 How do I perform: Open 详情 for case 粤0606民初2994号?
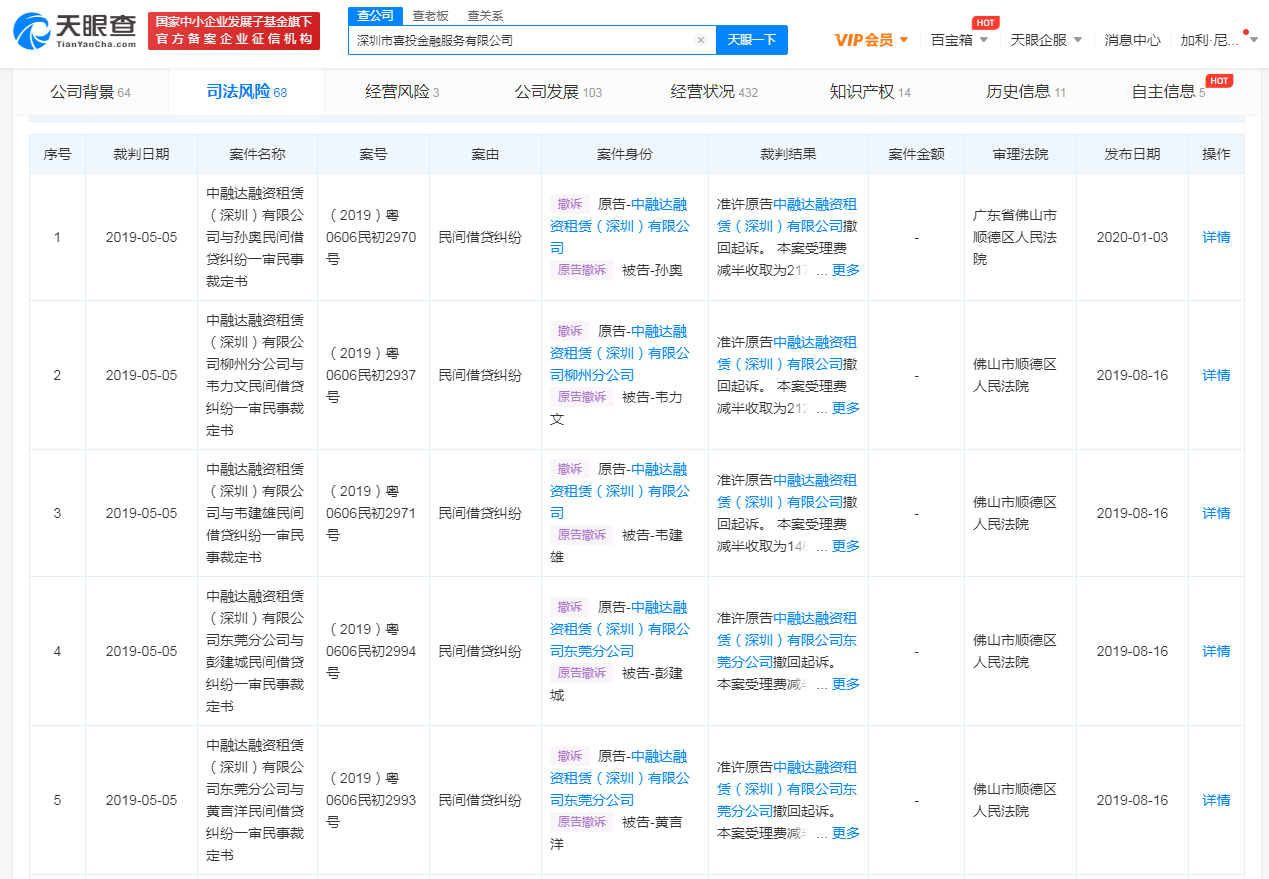click(x=1216, y=651)
